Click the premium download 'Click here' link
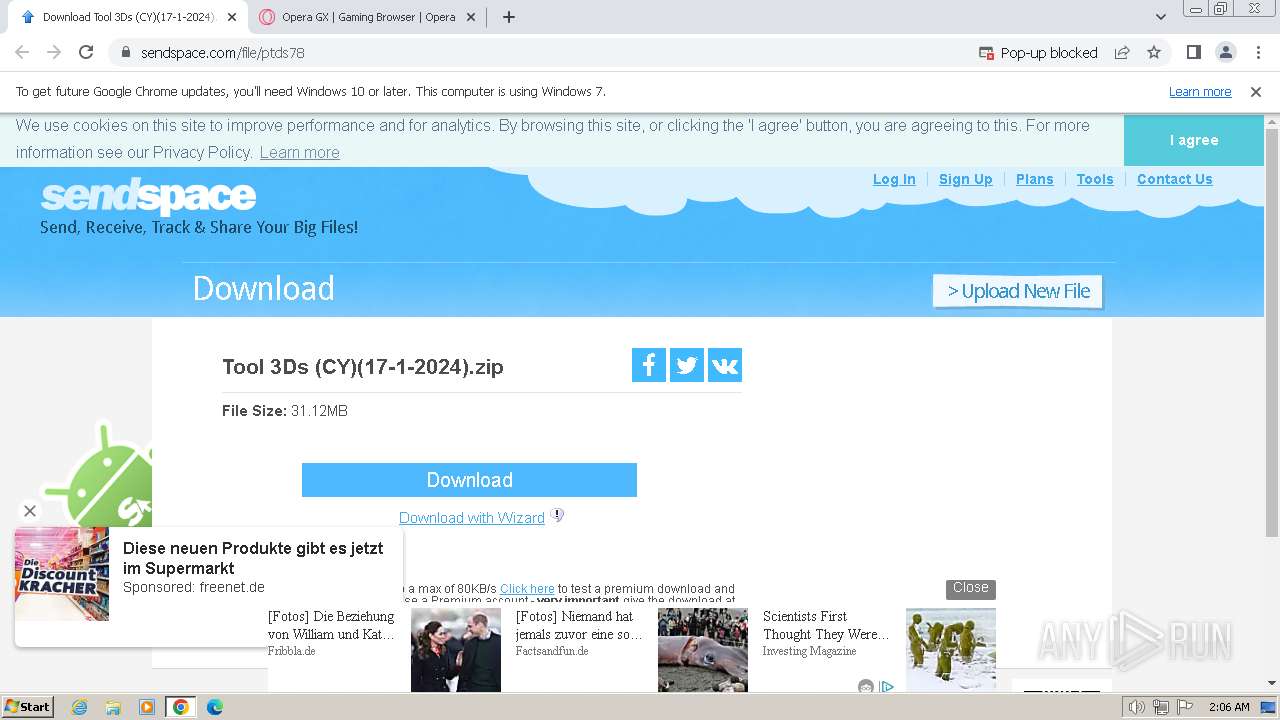This screenshot has width=1280, height=720. [x=527, y=589]
